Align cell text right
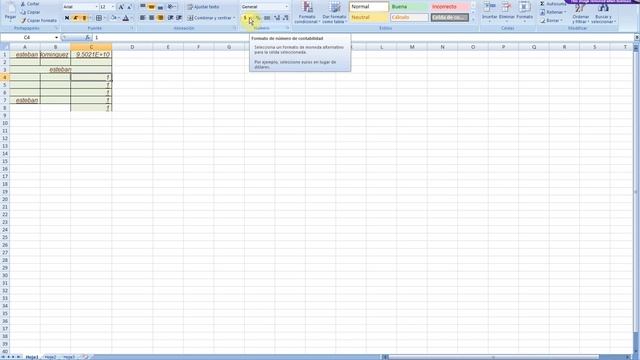 [x=160, y=18]
